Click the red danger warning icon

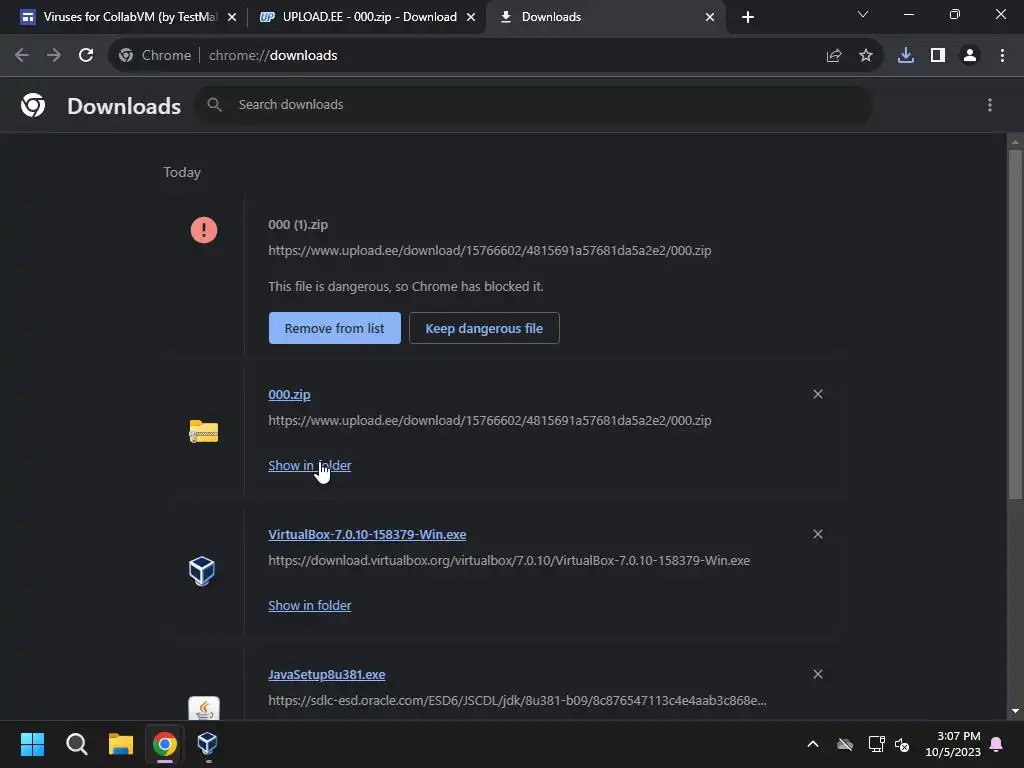(x=204, y=230)
